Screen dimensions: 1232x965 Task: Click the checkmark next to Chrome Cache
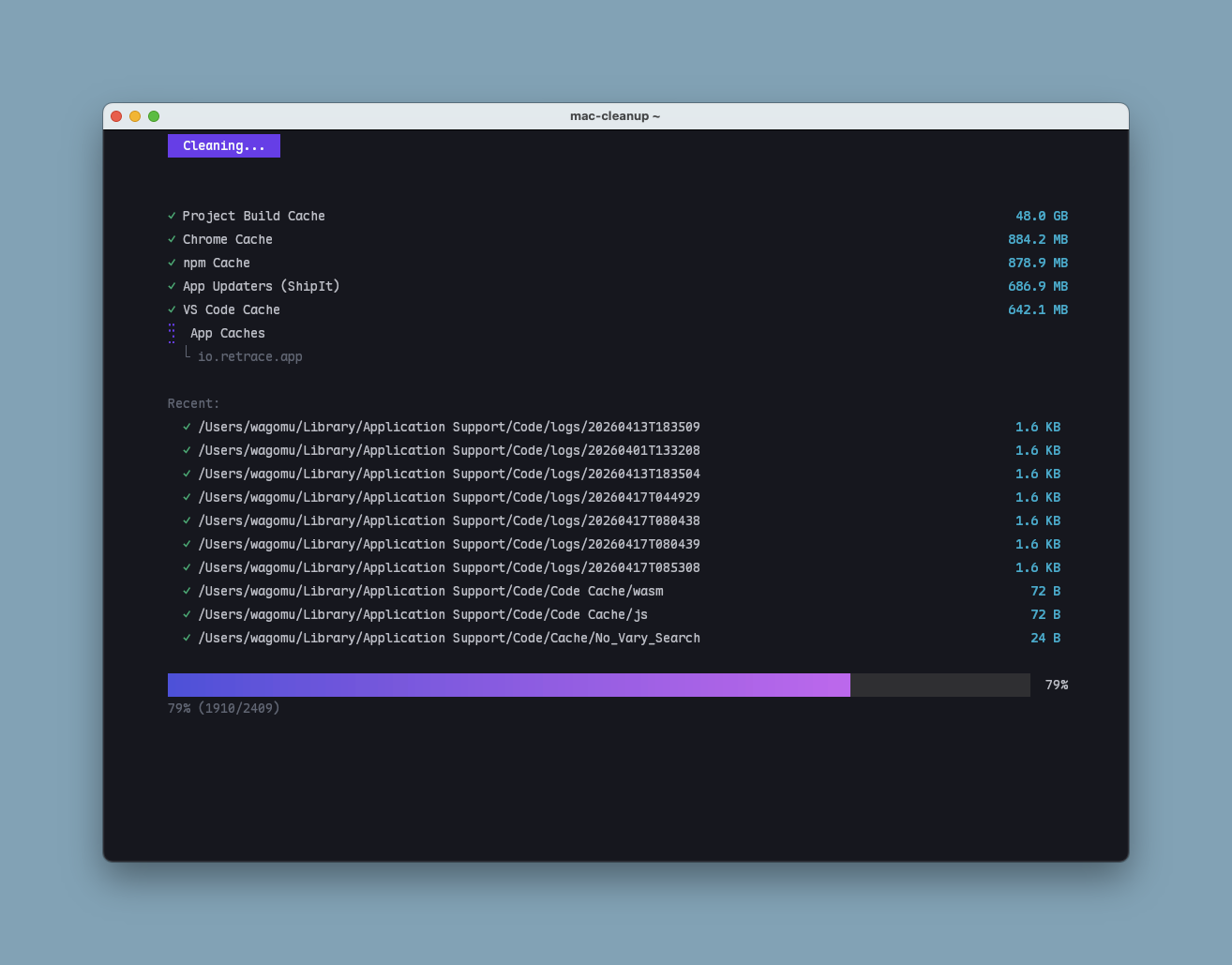[172, 239]
